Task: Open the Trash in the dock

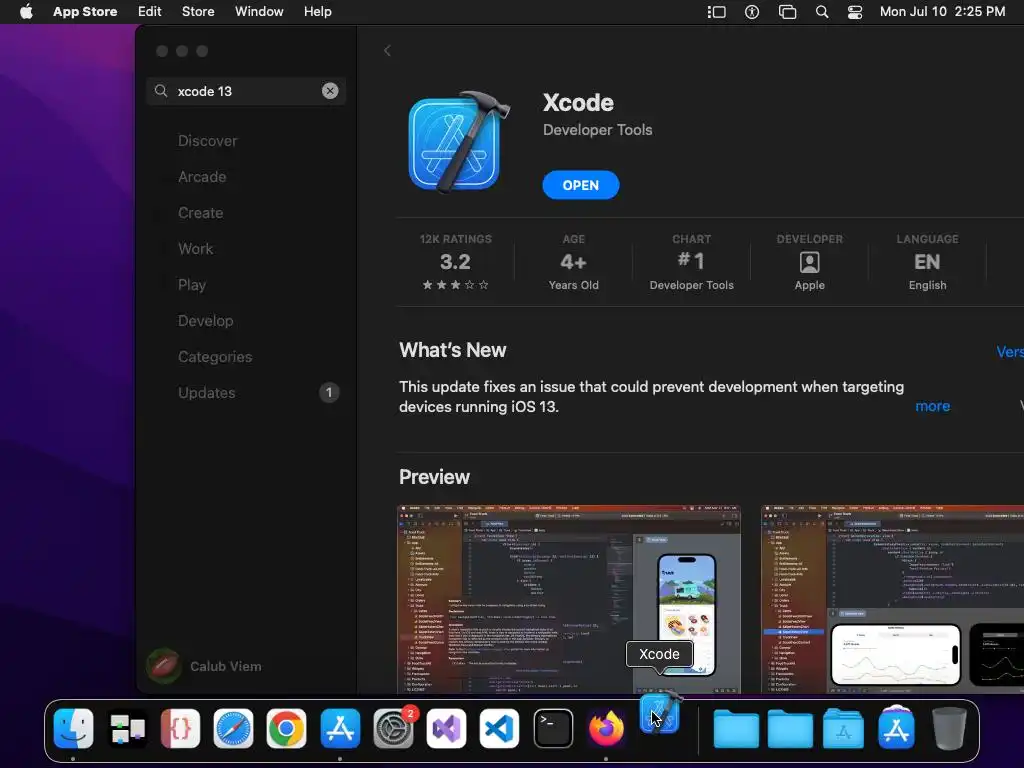Action: [x=950, y=728]
